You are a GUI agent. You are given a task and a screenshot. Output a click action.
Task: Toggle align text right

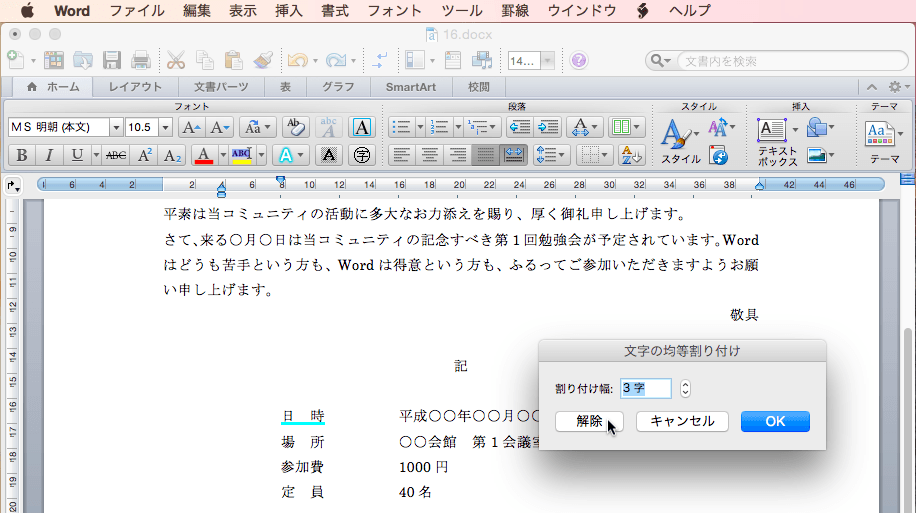457,155
